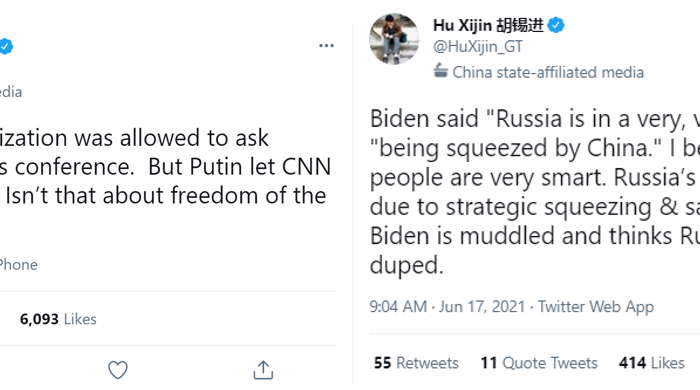Screen dimensions: 700x390
Task: View the 55 Retweets list
Action: pyautogui.click(x=416, y=363)
